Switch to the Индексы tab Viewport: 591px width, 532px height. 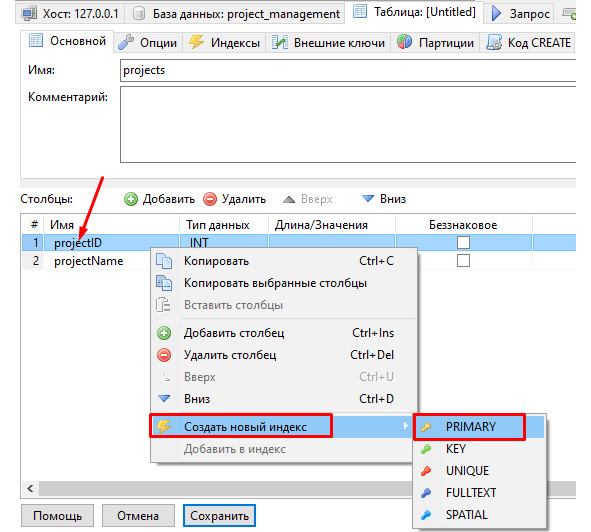[224, 43]
